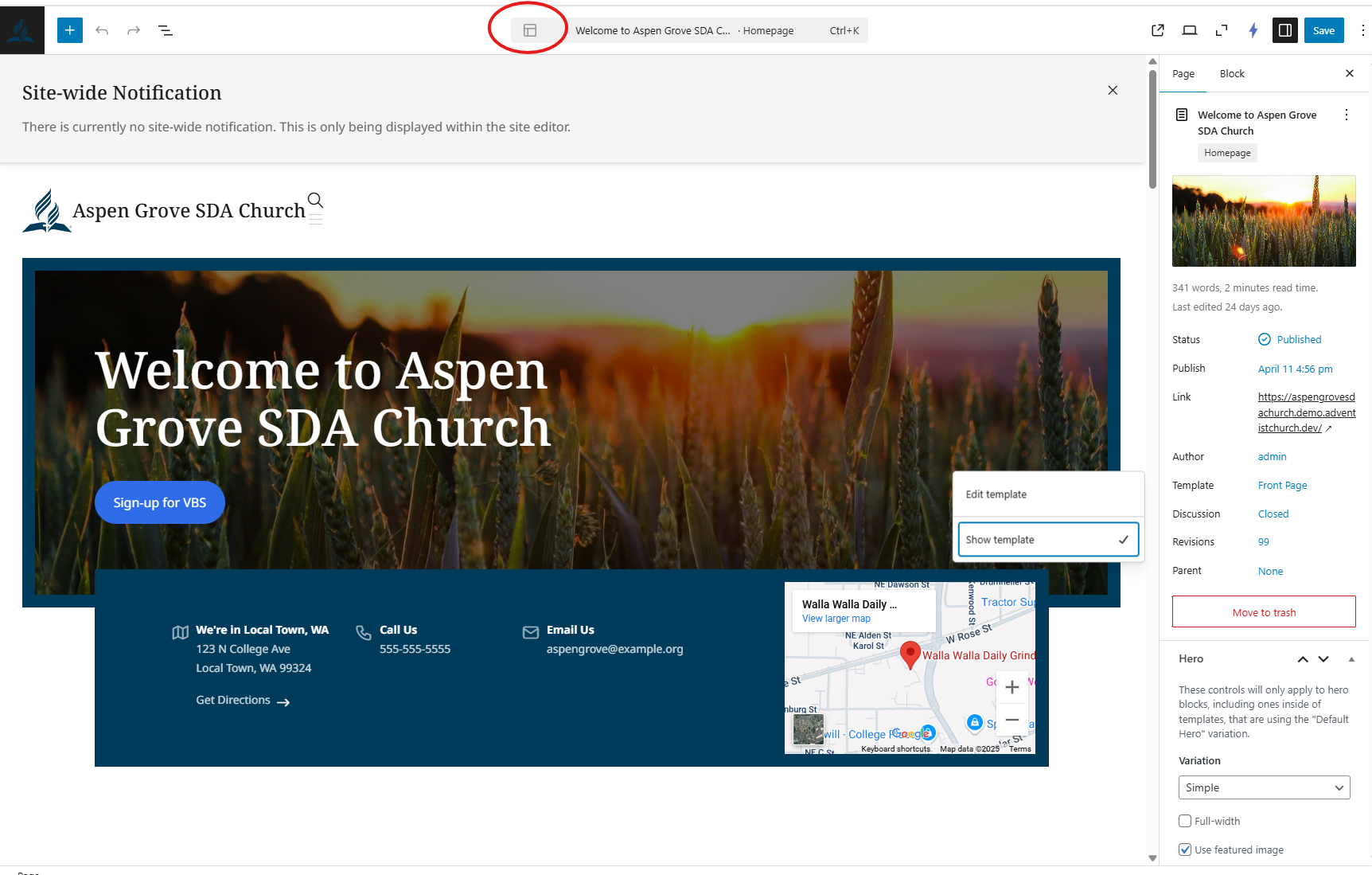Select the featured image thumbnail in sidebar
1372x875 pixels.
point(1264,221)
